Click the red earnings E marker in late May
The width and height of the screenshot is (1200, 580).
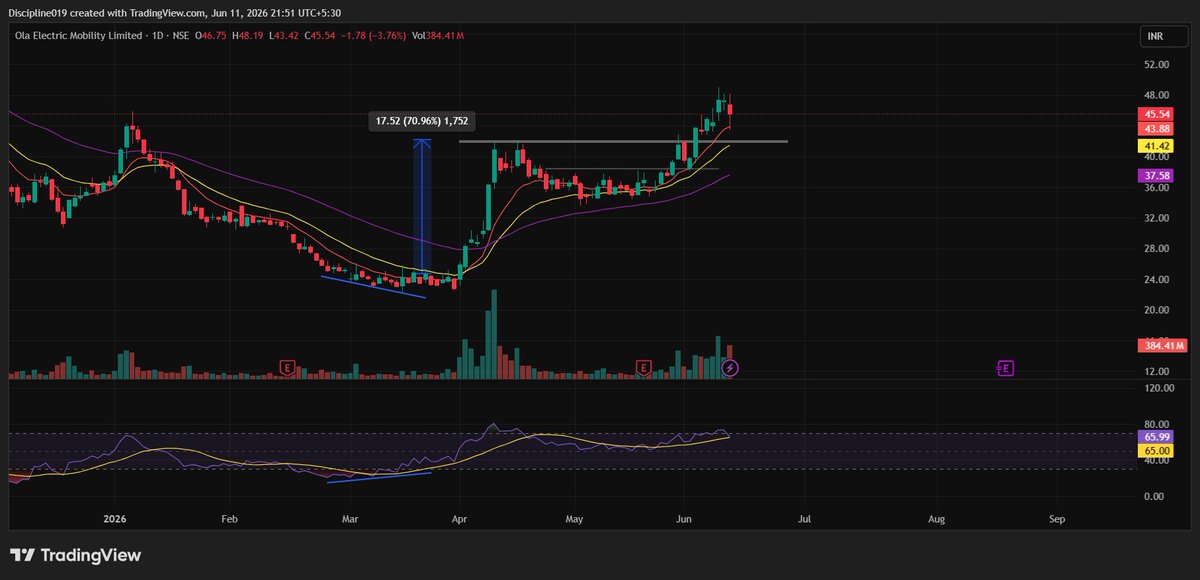pyautogui.click(x=645, y=368)
